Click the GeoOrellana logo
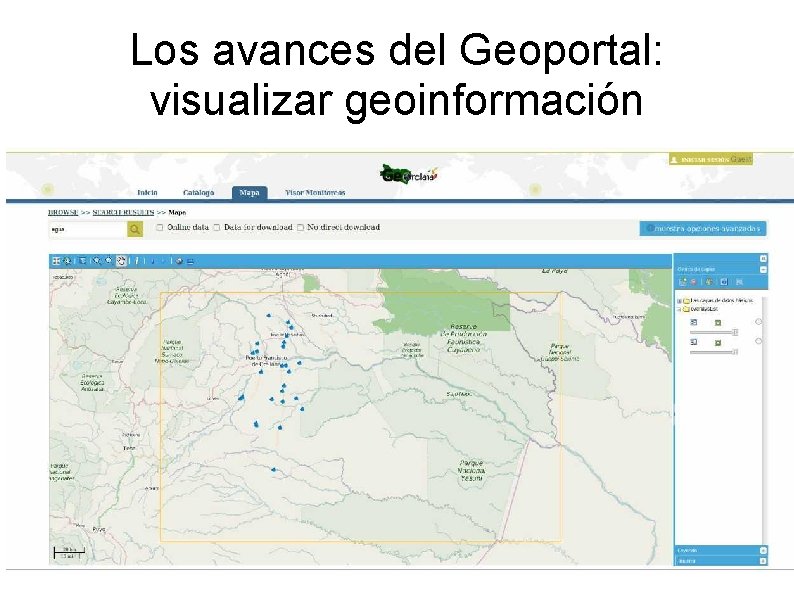794x595 pixels. [409, 174]
